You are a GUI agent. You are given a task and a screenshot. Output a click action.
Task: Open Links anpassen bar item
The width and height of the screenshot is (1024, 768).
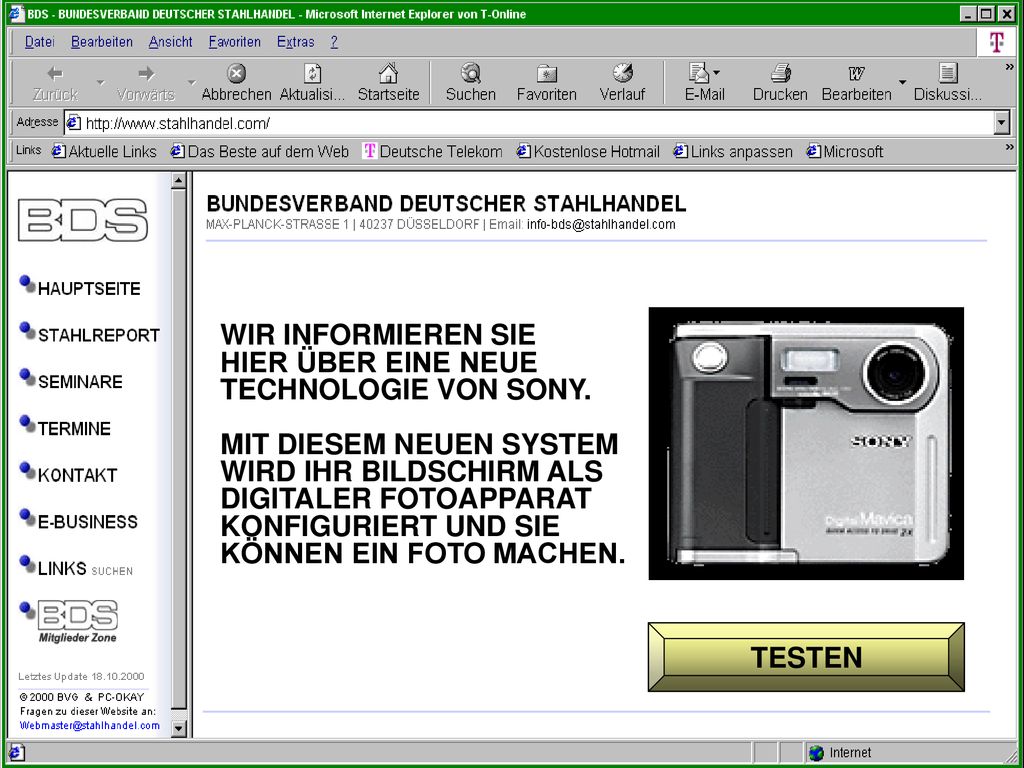(733, 152)
